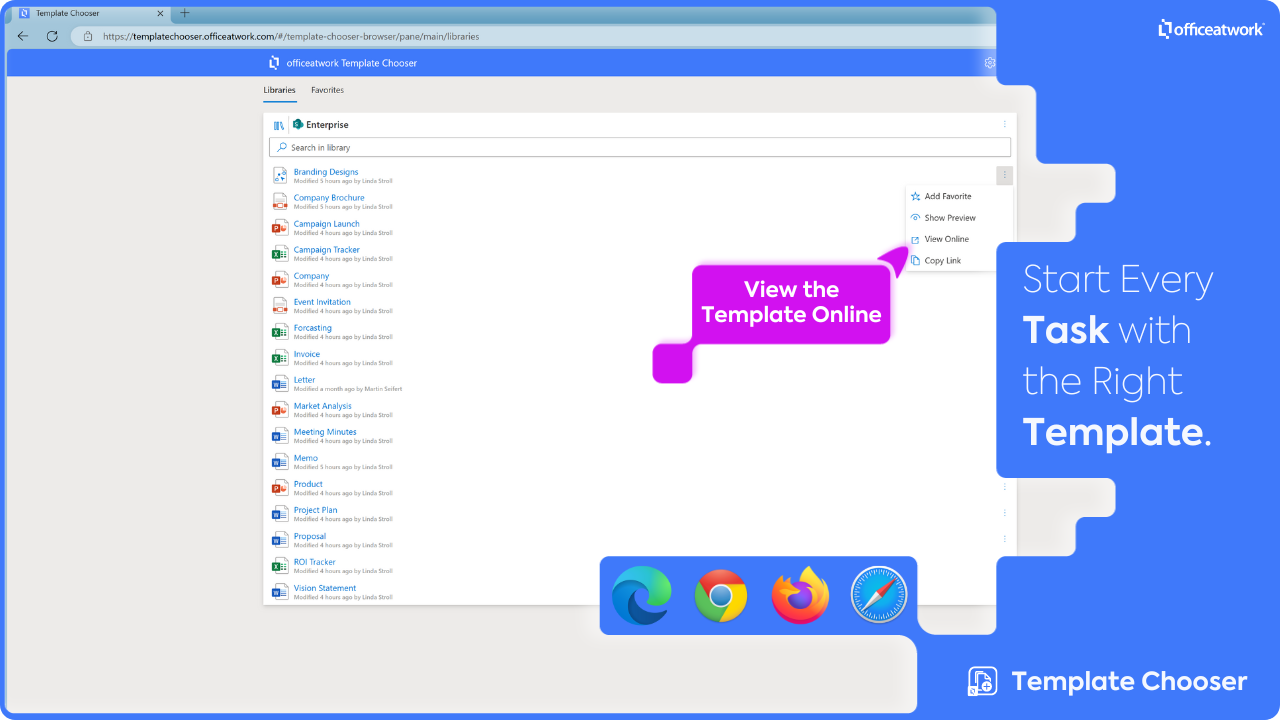1280x720 pixels.
Task: Open more options for Project Plan row
Action: (x=1005, y=513)
